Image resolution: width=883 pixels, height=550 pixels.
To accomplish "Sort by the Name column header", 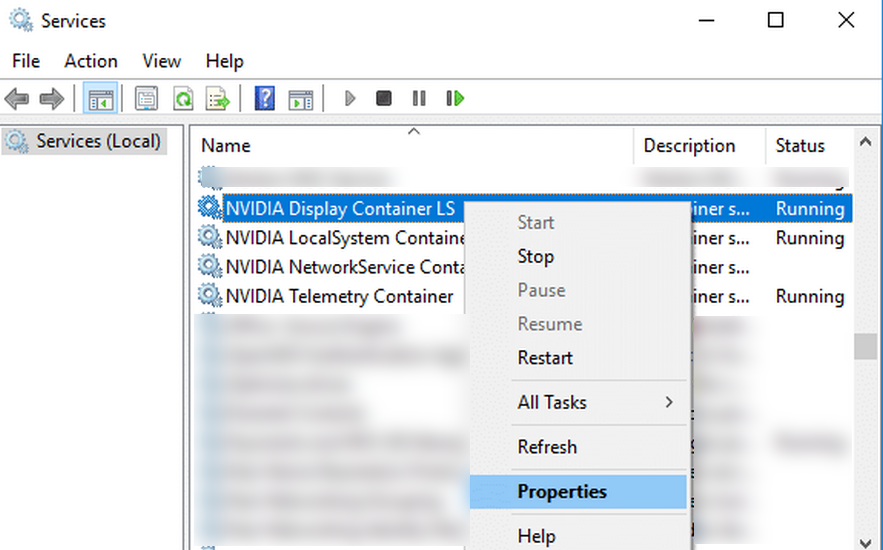I will pyautogui.click(x=414, y=146).
